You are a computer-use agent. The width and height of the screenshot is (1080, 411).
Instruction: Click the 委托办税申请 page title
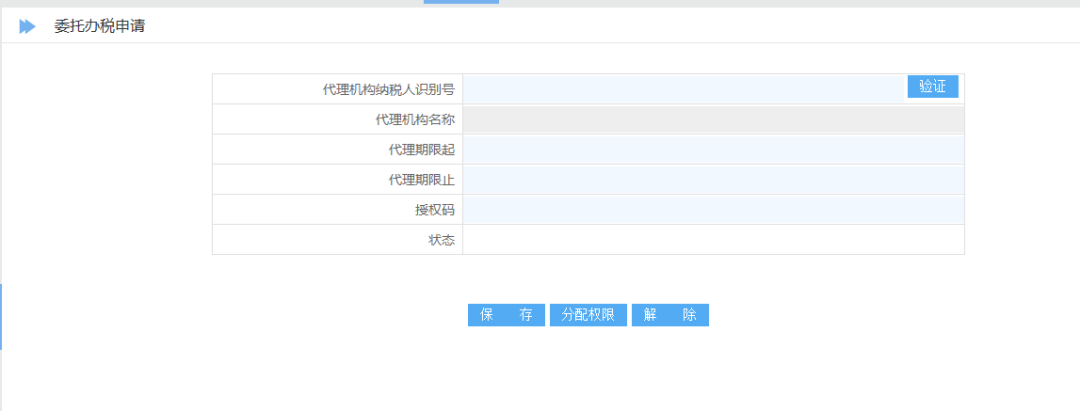(x=100, y=27)
